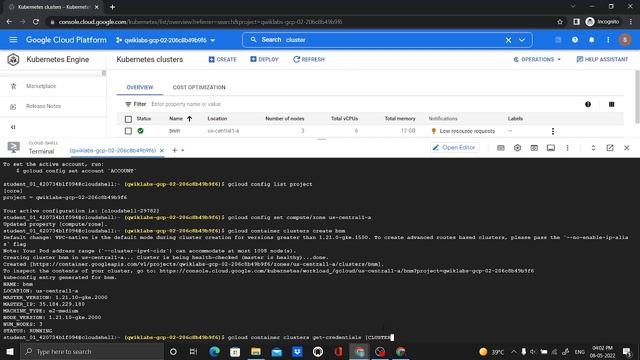Toggle the select-all clusters checkbox
Viewport: 640px width, 360px height.
[x=128, y=119]
